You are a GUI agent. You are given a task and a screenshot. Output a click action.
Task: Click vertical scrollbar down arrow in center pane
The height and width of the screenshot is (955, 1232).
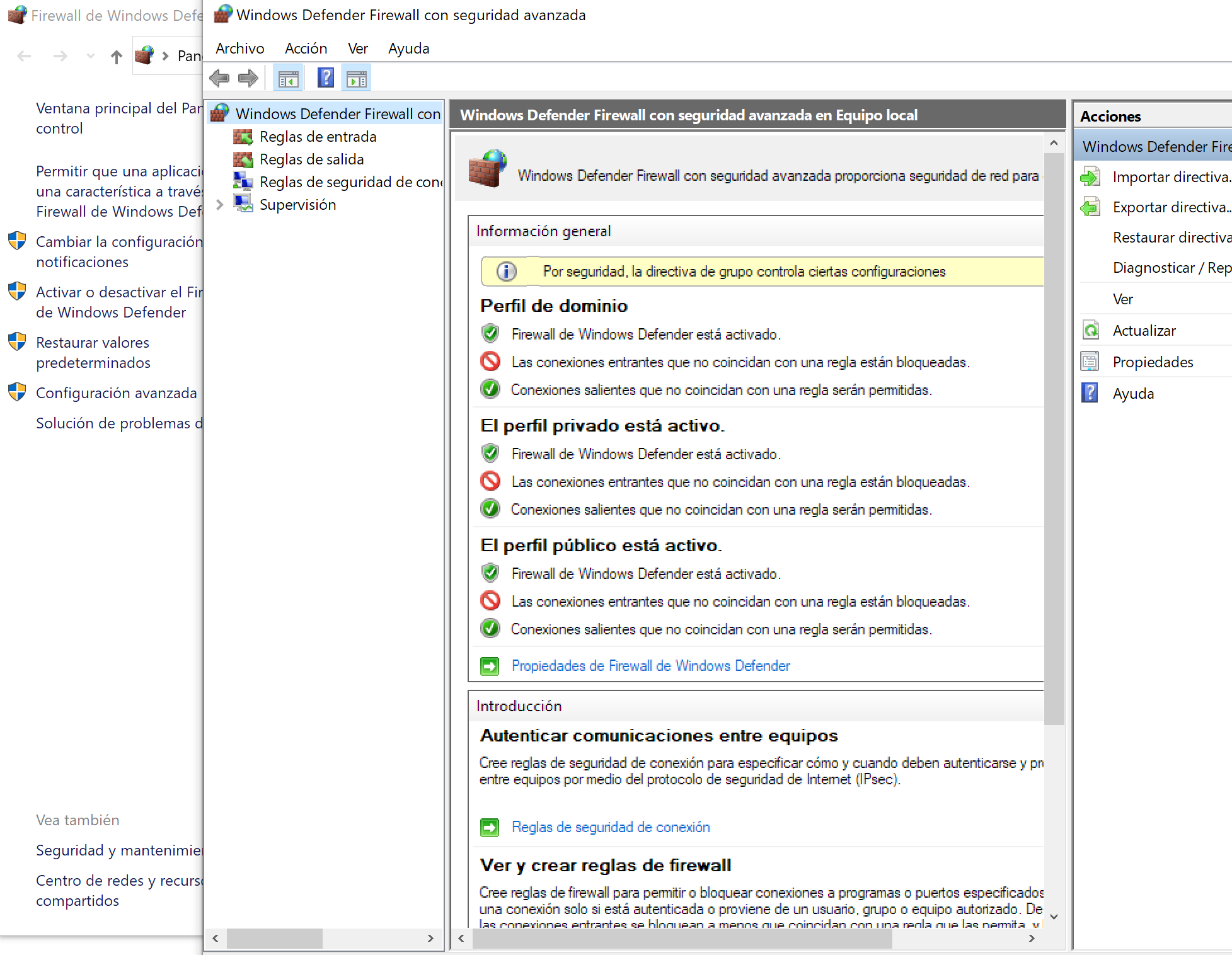pos(1054,917)
